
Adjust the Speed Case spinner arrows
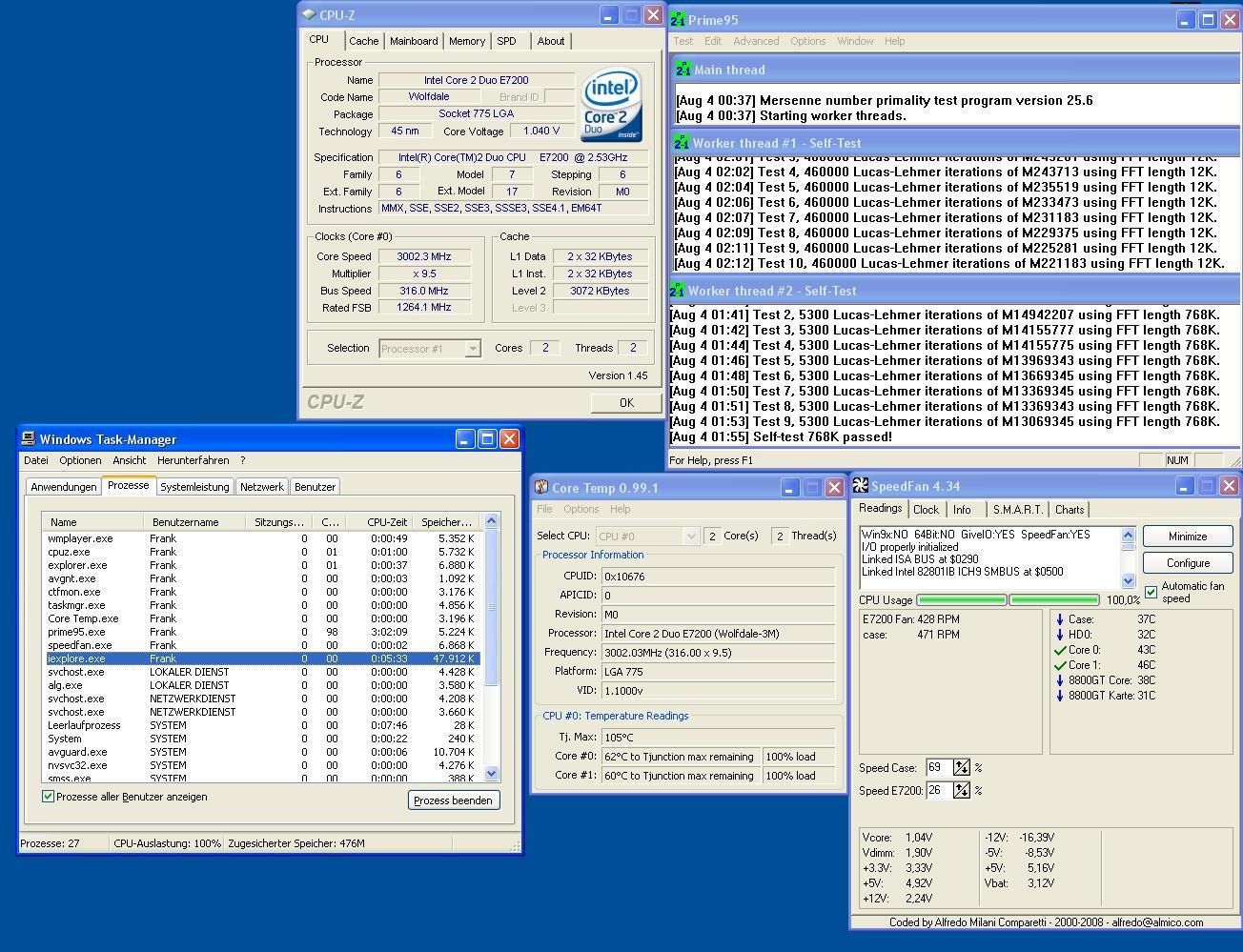961,767
